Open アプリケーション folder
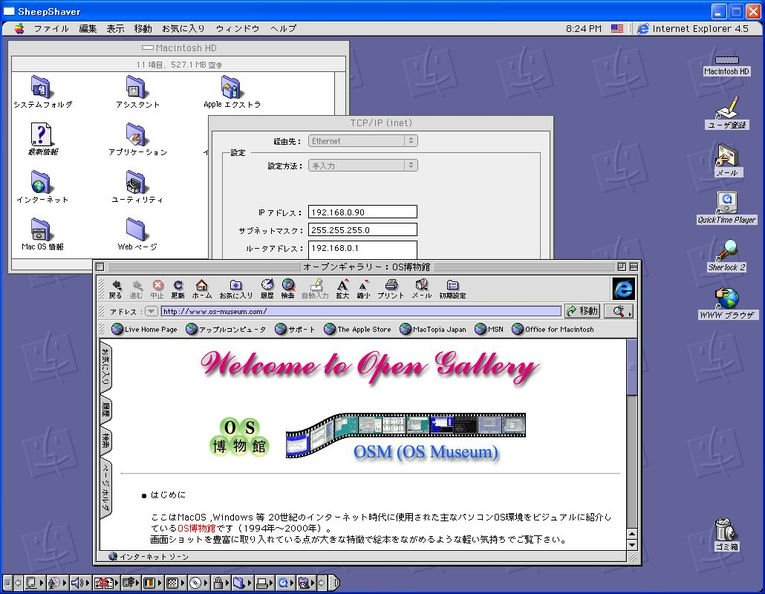 click(137, 139)
